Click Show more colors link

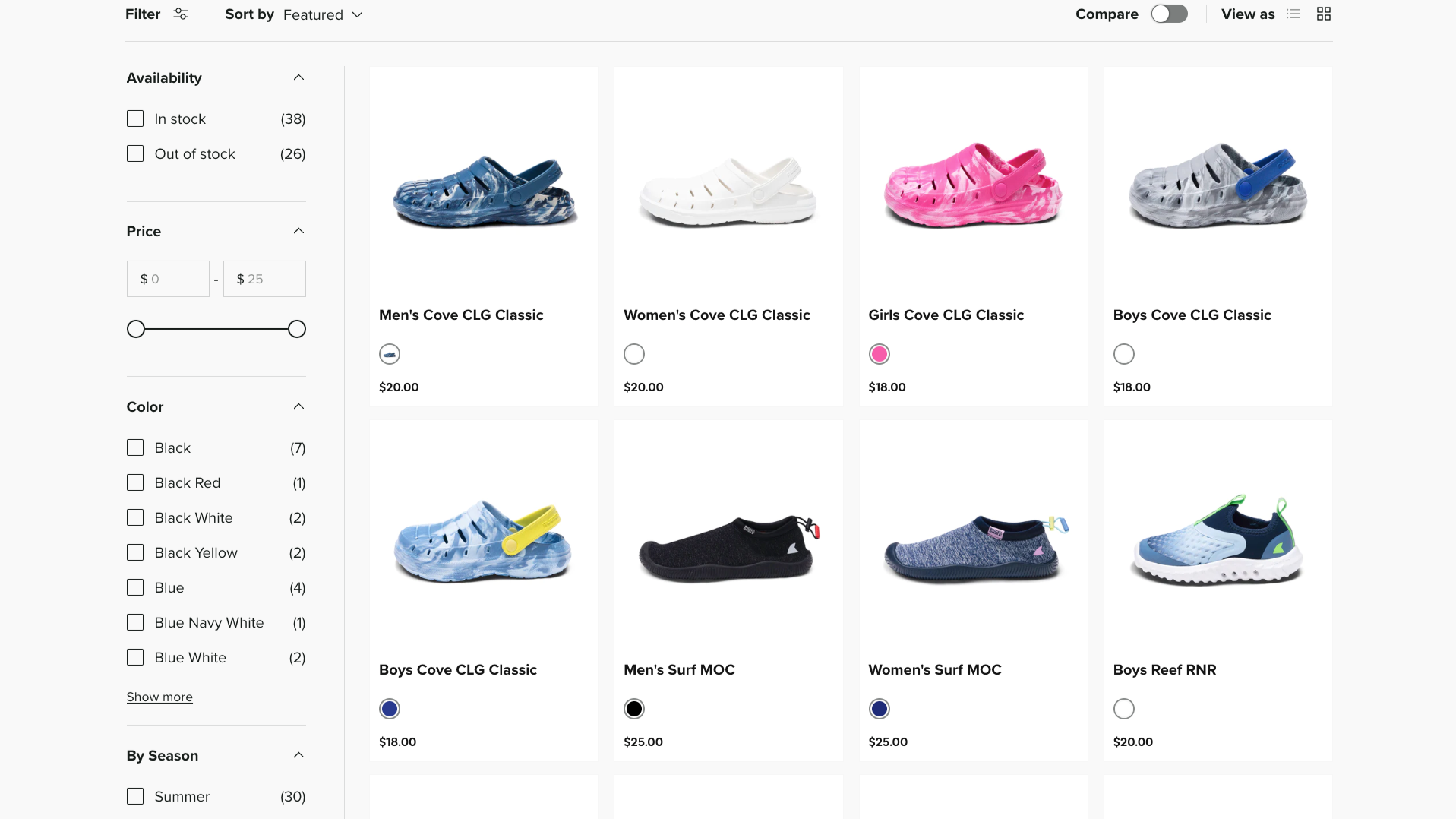tap(159, 697)
